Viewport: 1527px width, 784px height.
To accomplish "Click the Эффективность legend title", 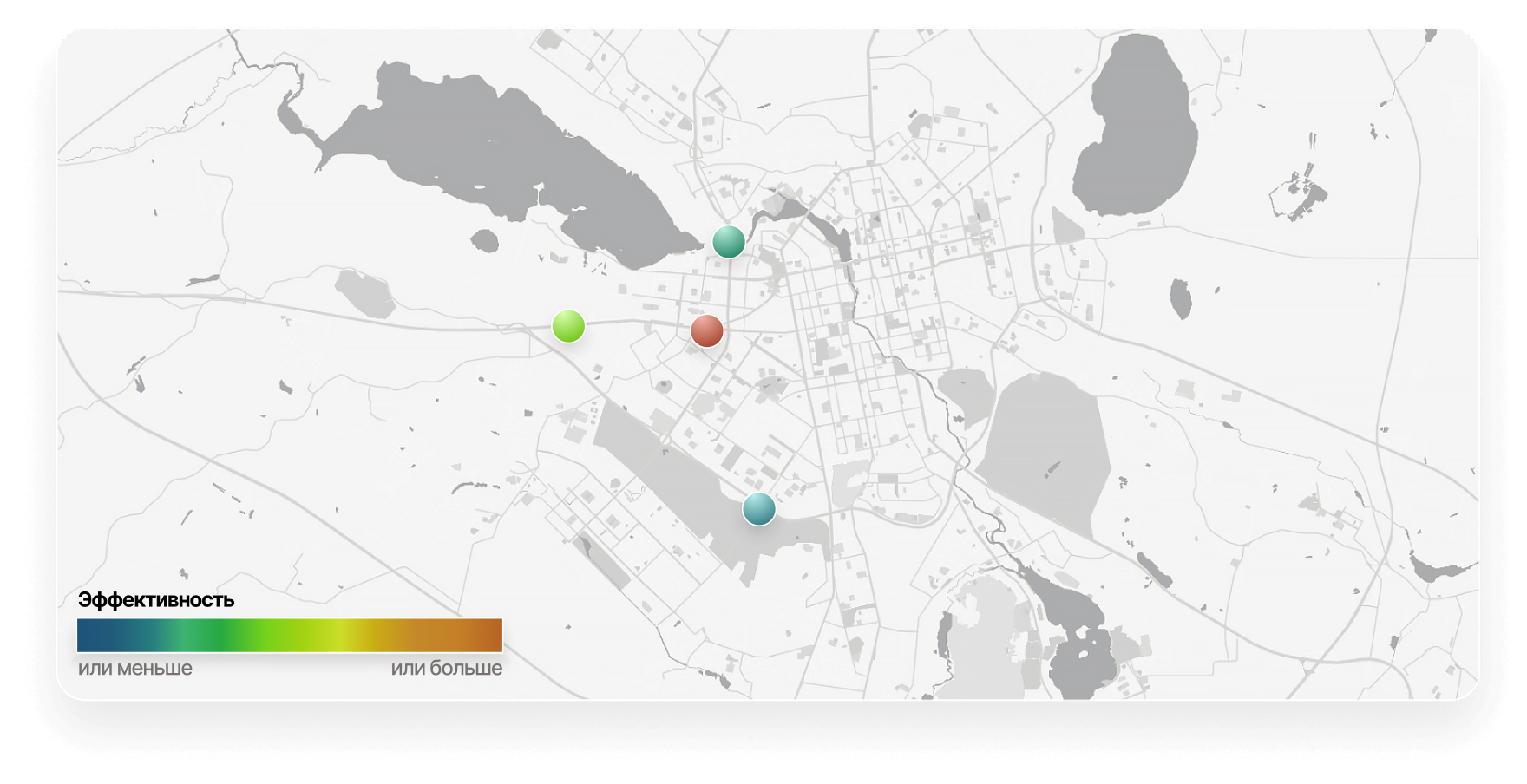I will pos(156,600).
